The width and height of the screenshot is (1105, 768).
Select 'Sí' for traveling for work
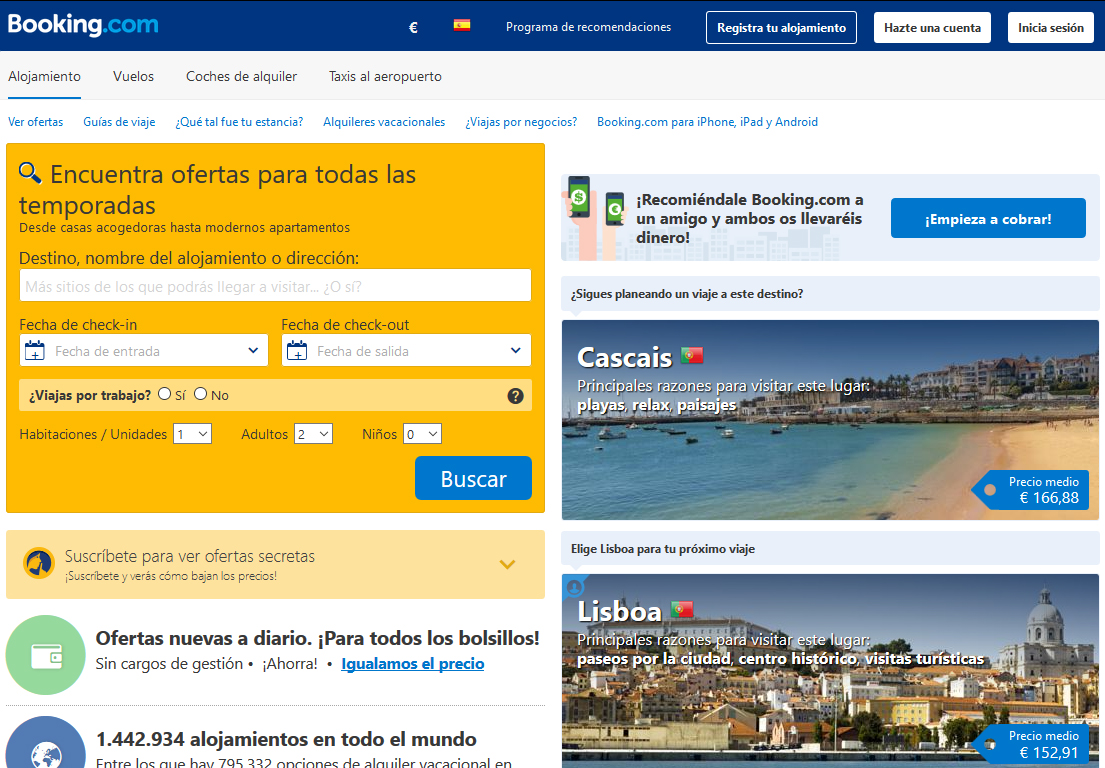pos(165,394)
